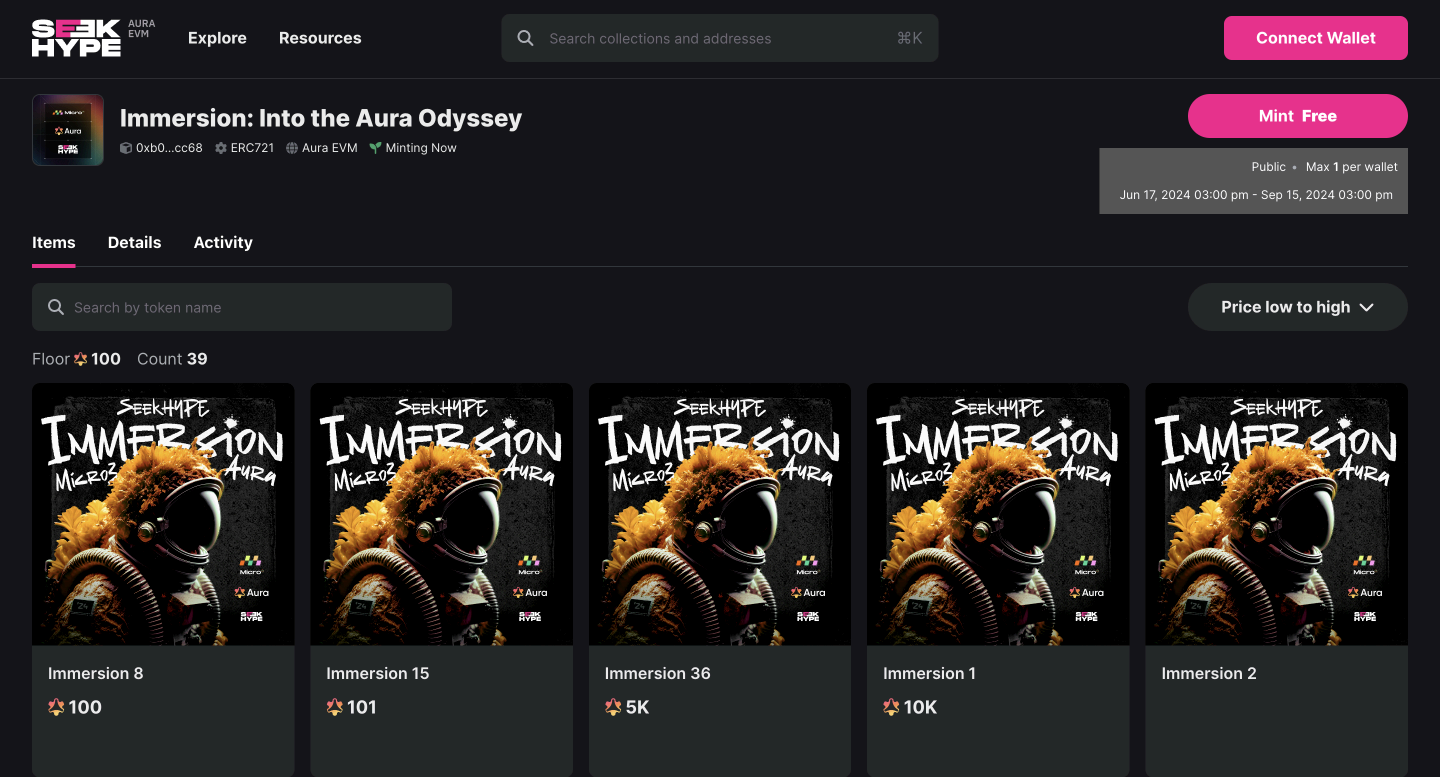Open the Immersion 15 artwork thumbnail
The height and width of the screenshot is (777, 1440).
coord(442,514)
